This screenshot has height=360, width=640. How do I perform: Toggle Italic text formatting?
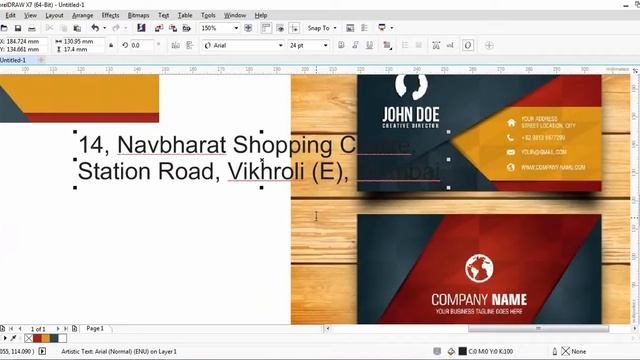click(355, 45)
